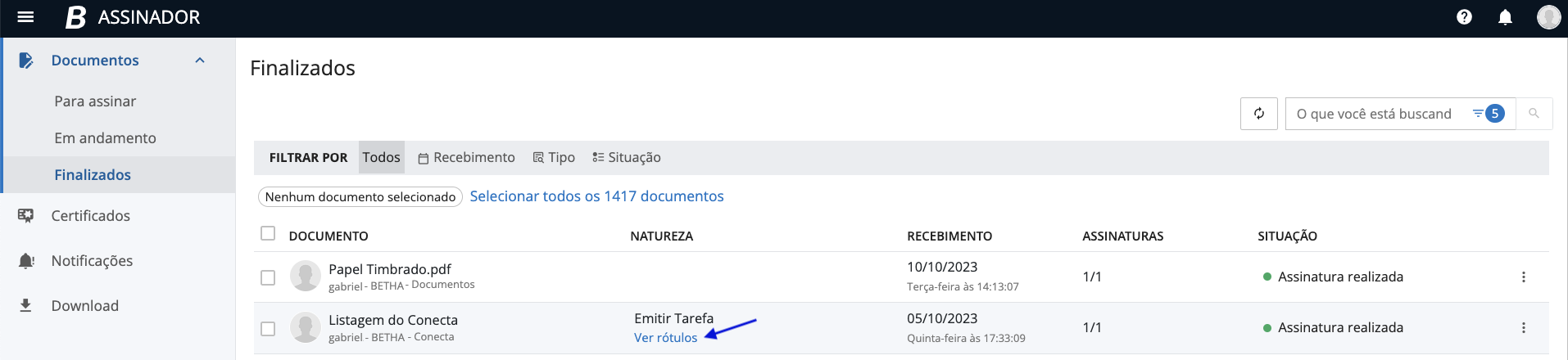Image resolution: width=1568 pixels, height=360 pixels.
Task: Click the Ver rótulos link
Action: pyautogui.click(x=665, y=337)
